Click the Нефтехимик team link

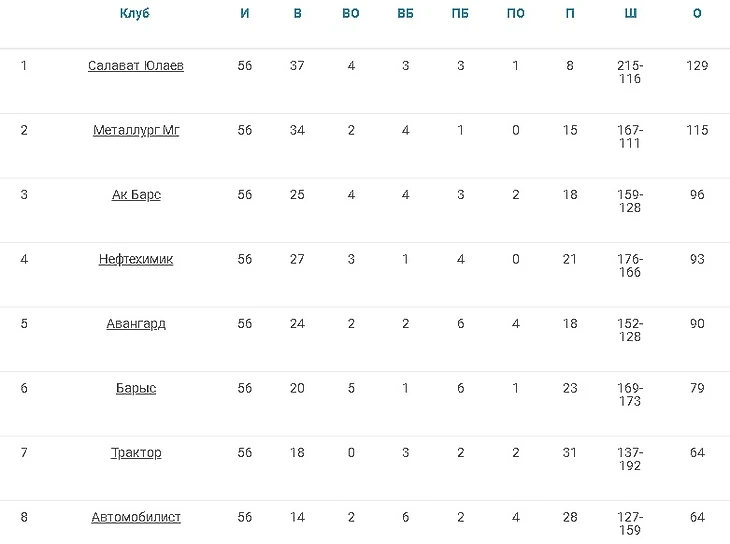pos(135,259)
